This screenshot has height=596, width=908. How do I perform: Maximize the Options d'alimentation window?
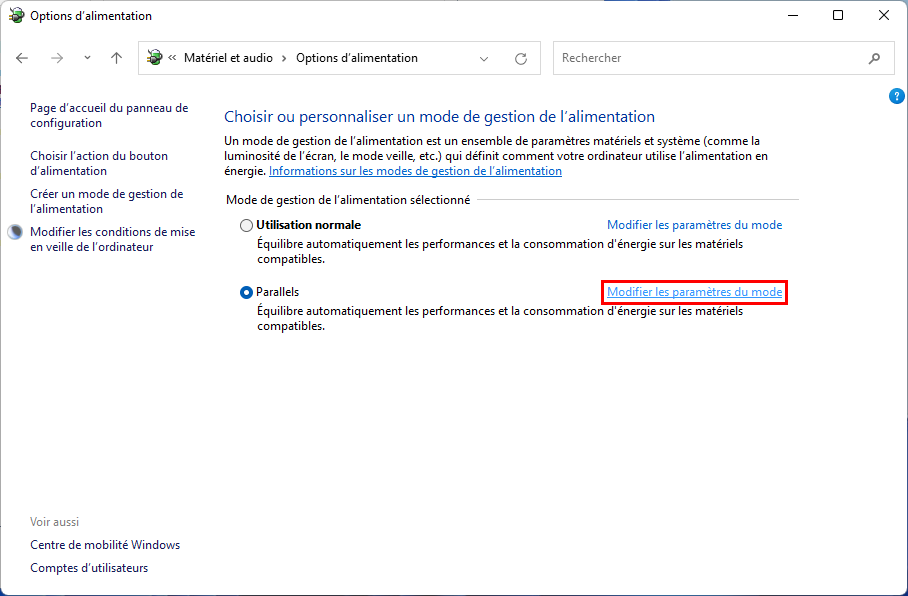838,16
